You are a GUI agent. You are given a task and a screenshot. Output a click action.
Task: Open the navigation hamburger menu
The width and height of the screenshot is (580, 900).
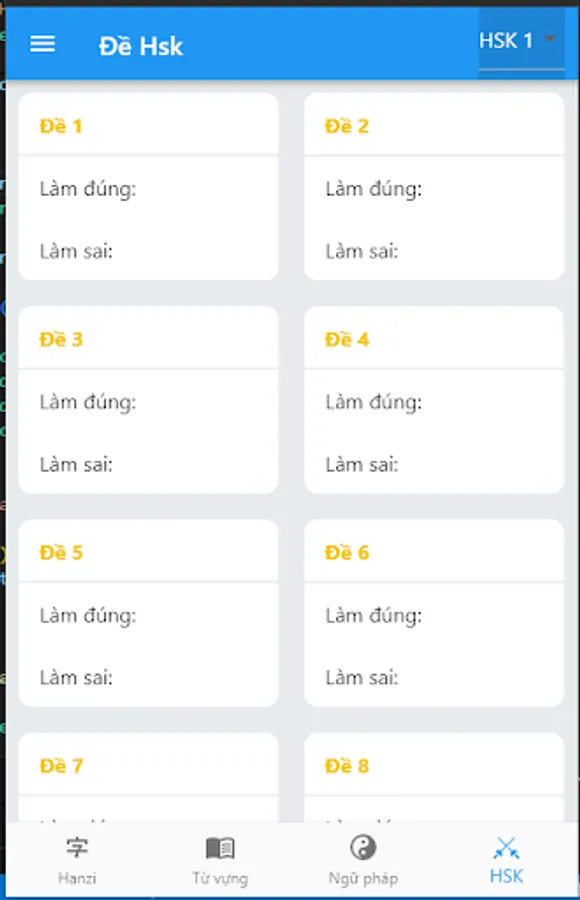[42, 44]
